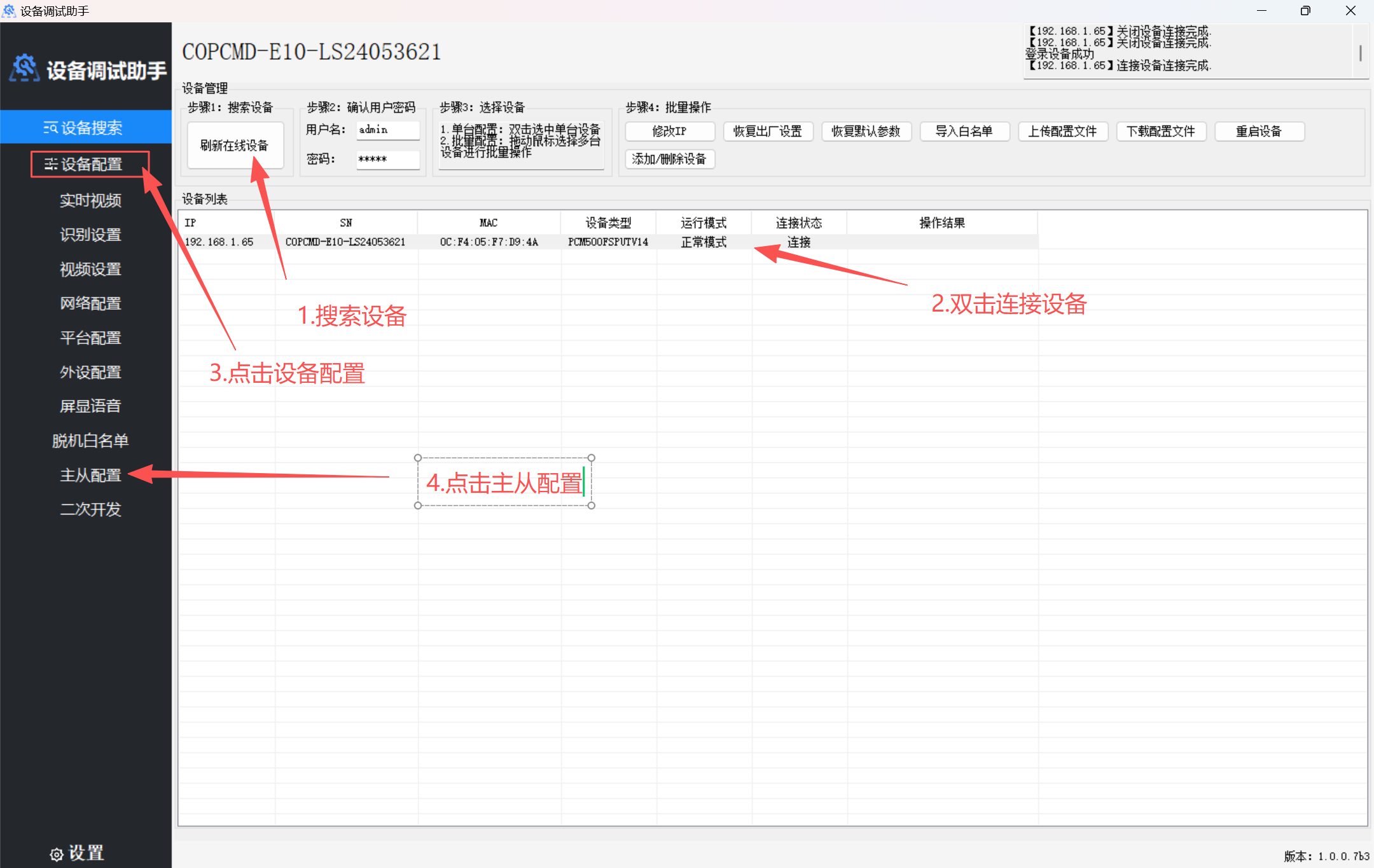Click 恢复出厂设置 button
This screenshot has width=1374, height=868.
click(x=767, y=132)
